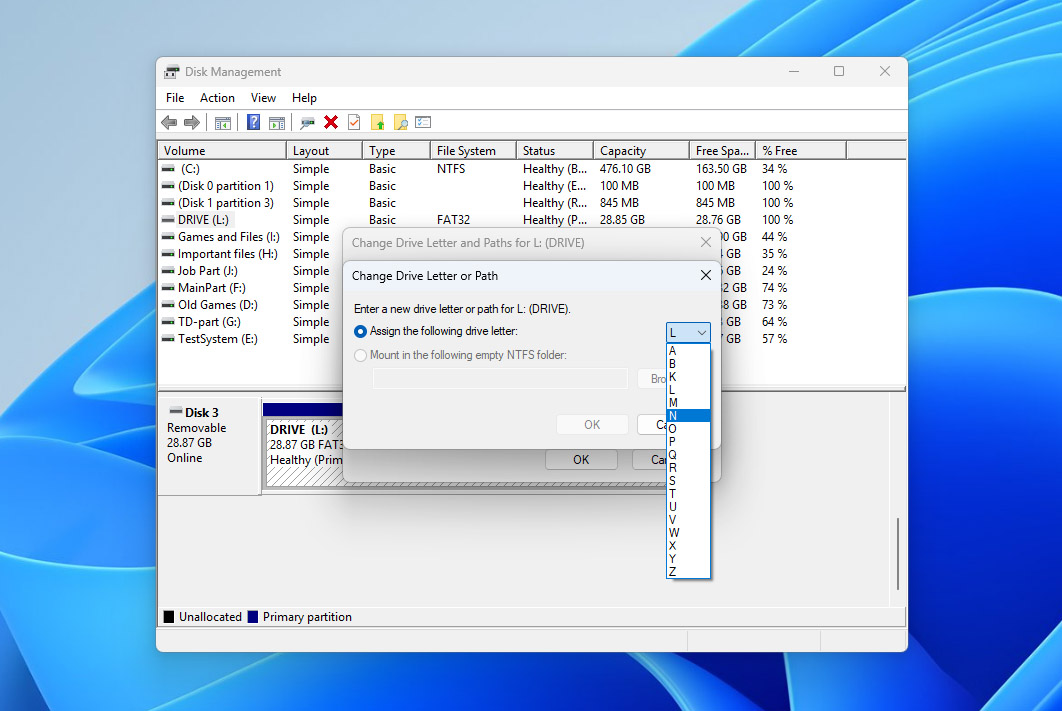Screen dimensions: 1062x711
Task: Sort by the Volume column header
Action: coord(222,150)
